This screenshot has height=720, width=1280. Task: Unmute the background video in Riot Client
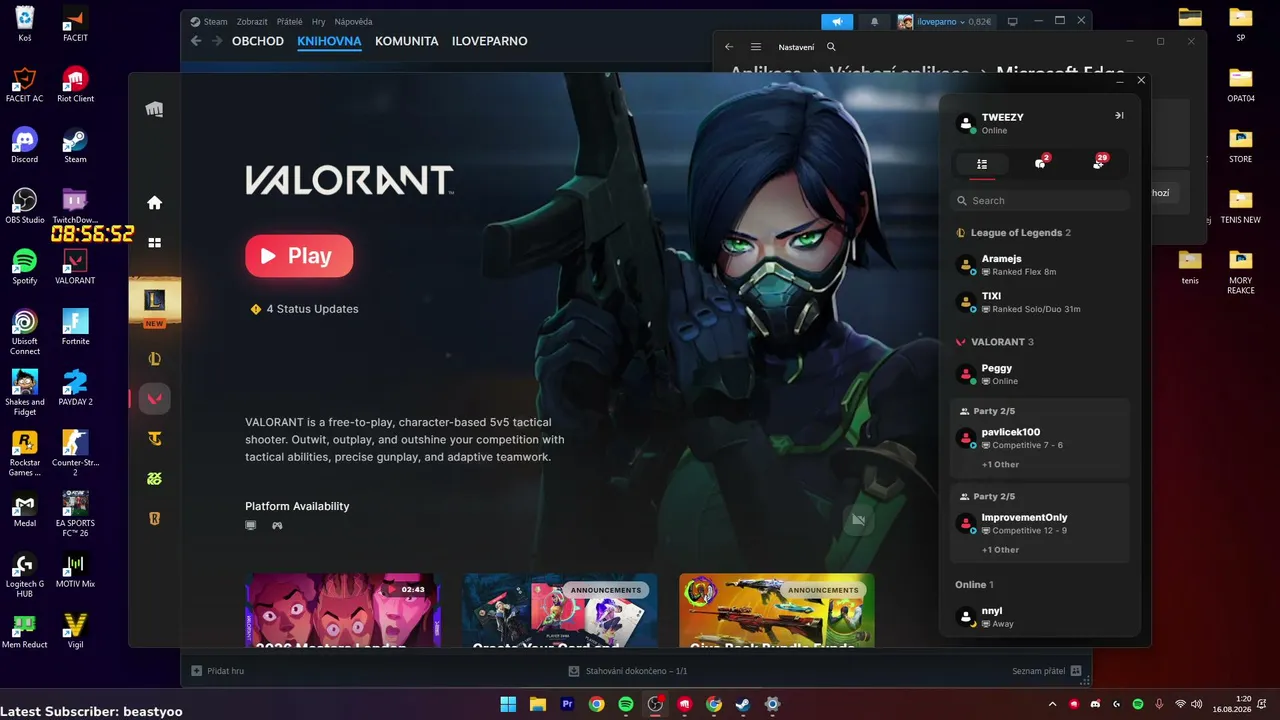[x=857, y=520]
